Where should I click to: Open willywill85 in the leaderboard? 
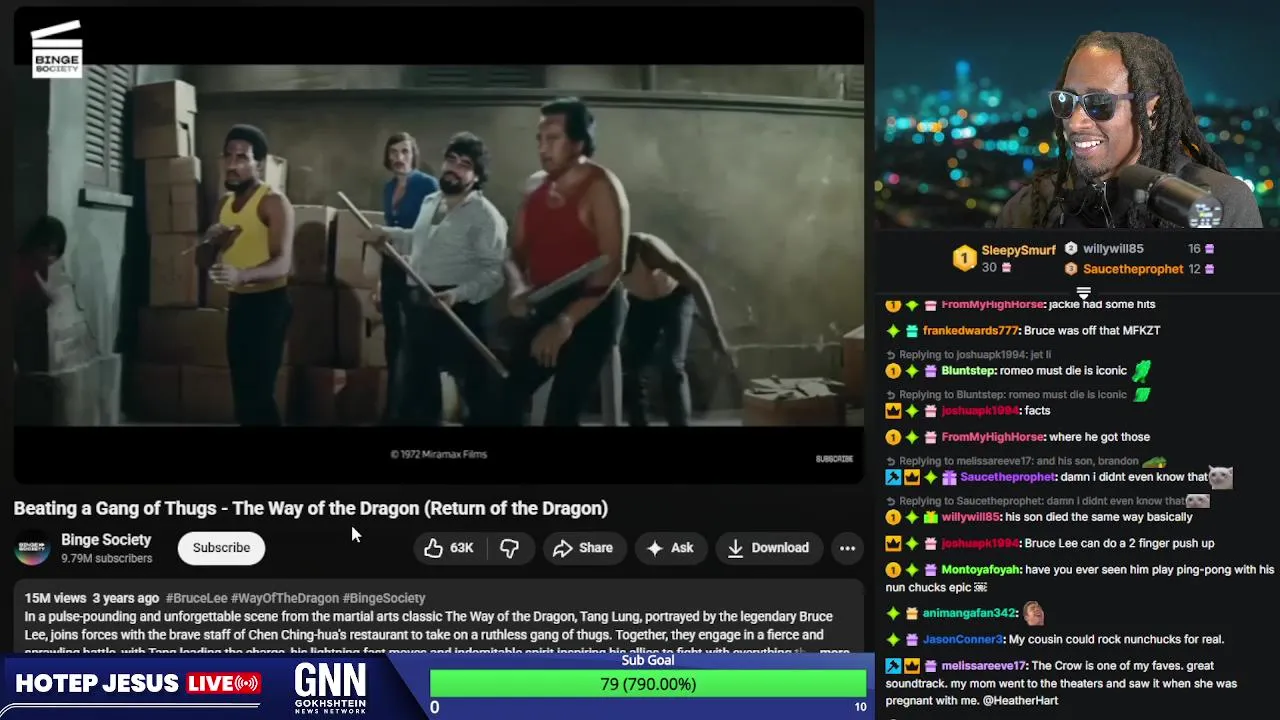pyautogui.click(x=1113, y=249)
